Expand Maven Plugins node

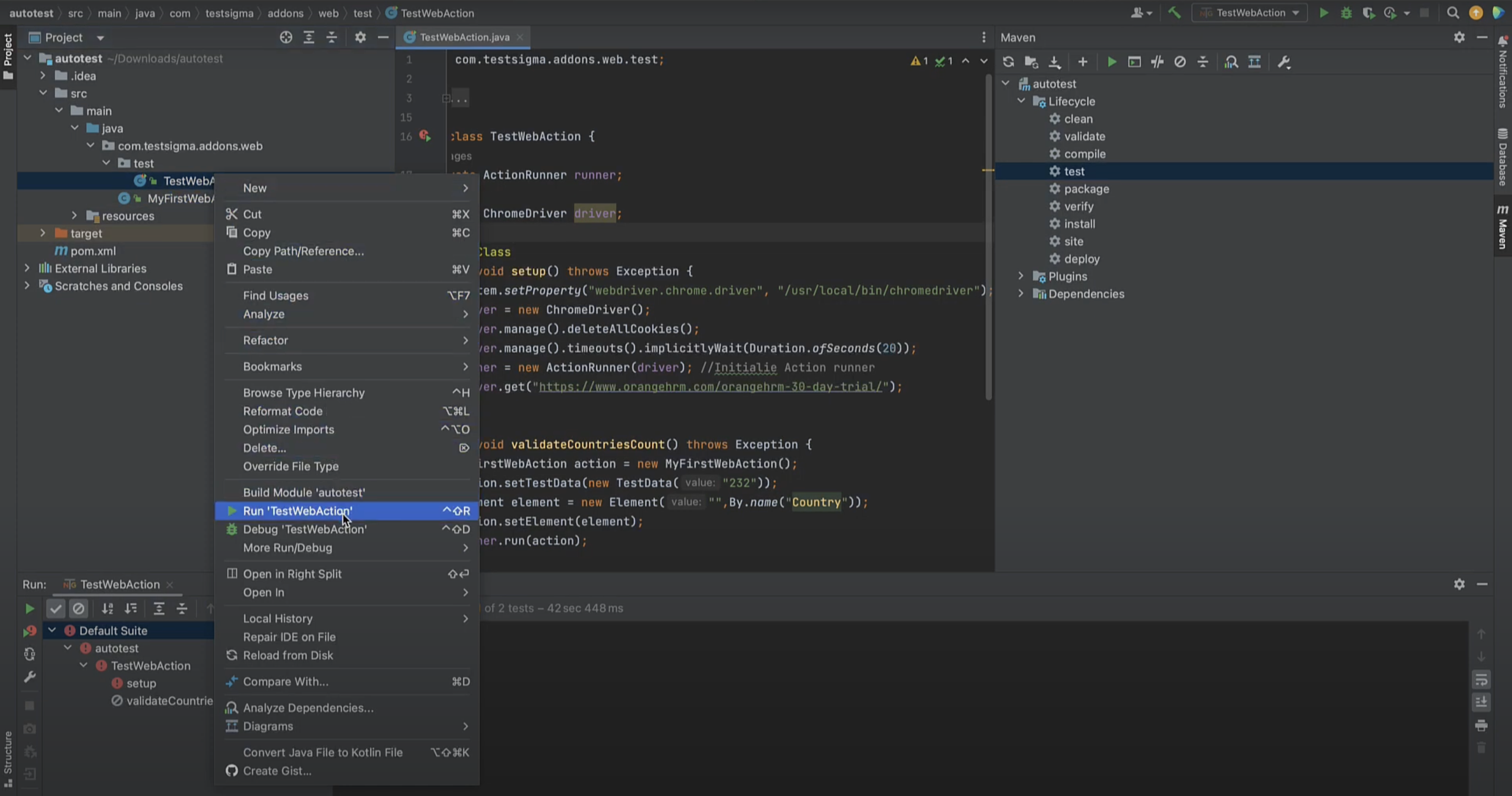1021,276
